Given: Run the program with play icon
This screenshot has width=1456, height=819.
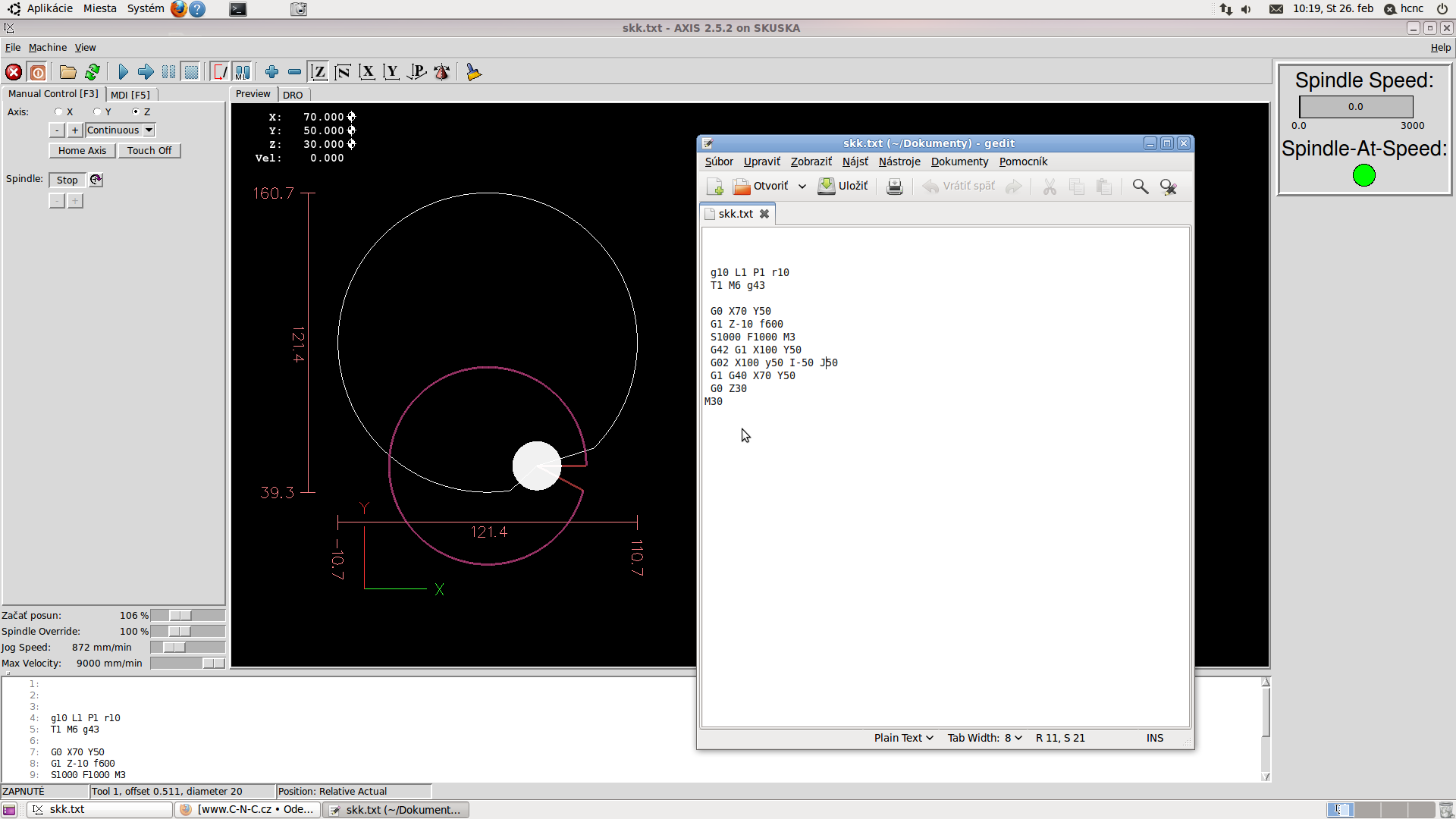Looking at the screenshot, I should [123, 72].
